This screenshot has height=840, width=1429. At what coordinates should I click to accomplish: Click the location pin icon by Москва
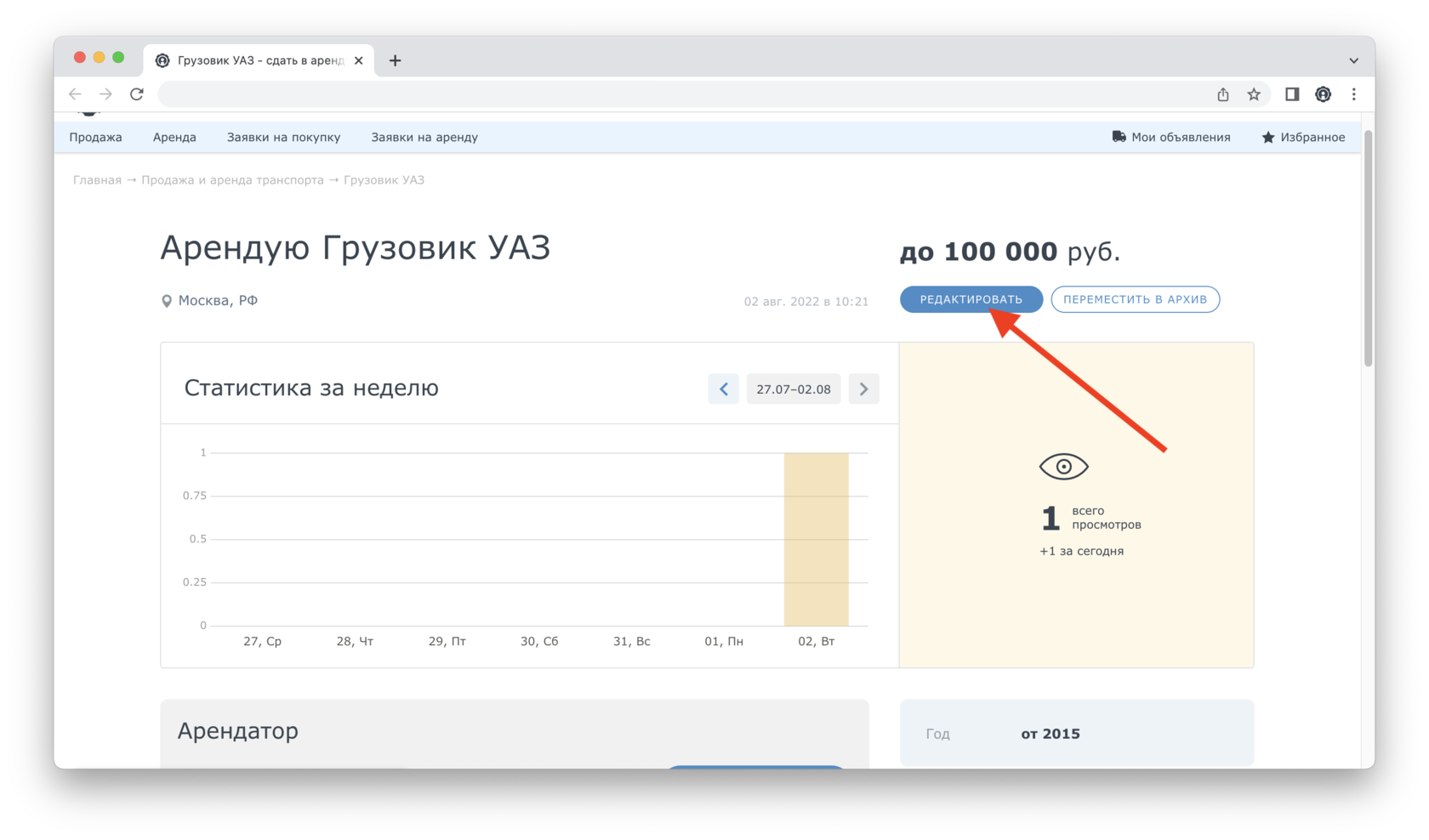[x=167, y=301]
